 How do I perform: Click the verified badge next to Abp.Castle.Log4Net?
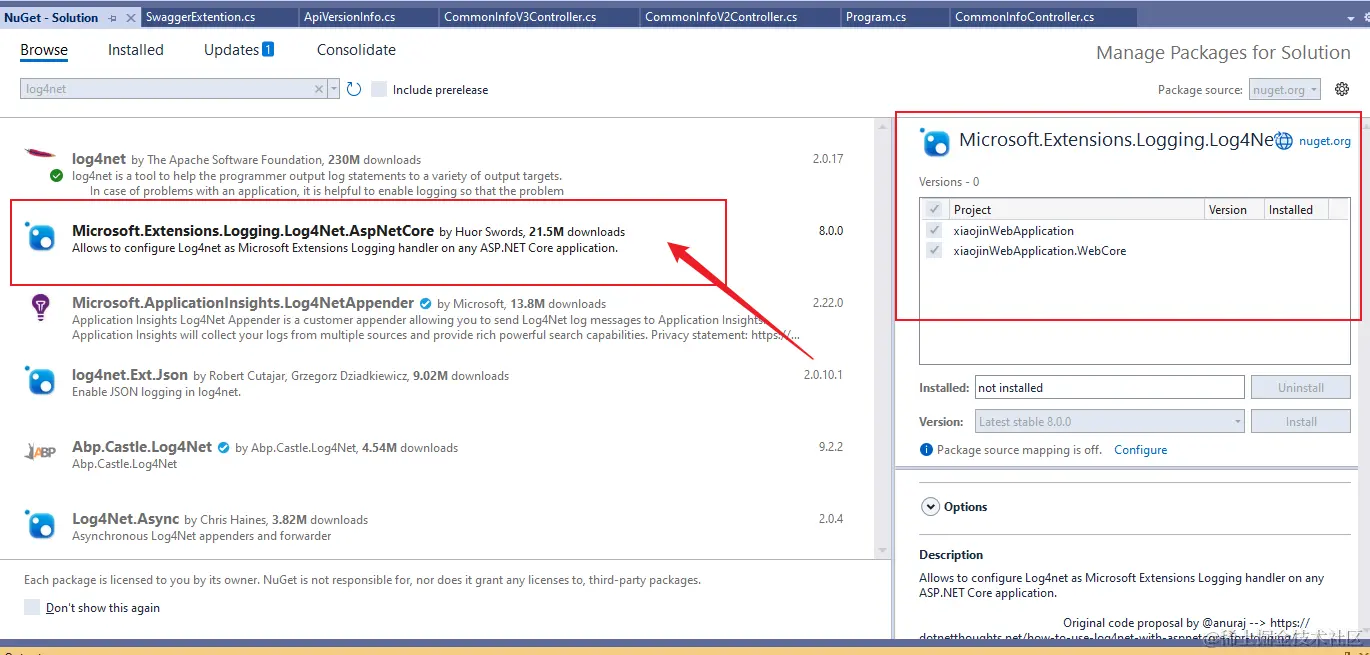pyautogui.click(x=223, y=447)
